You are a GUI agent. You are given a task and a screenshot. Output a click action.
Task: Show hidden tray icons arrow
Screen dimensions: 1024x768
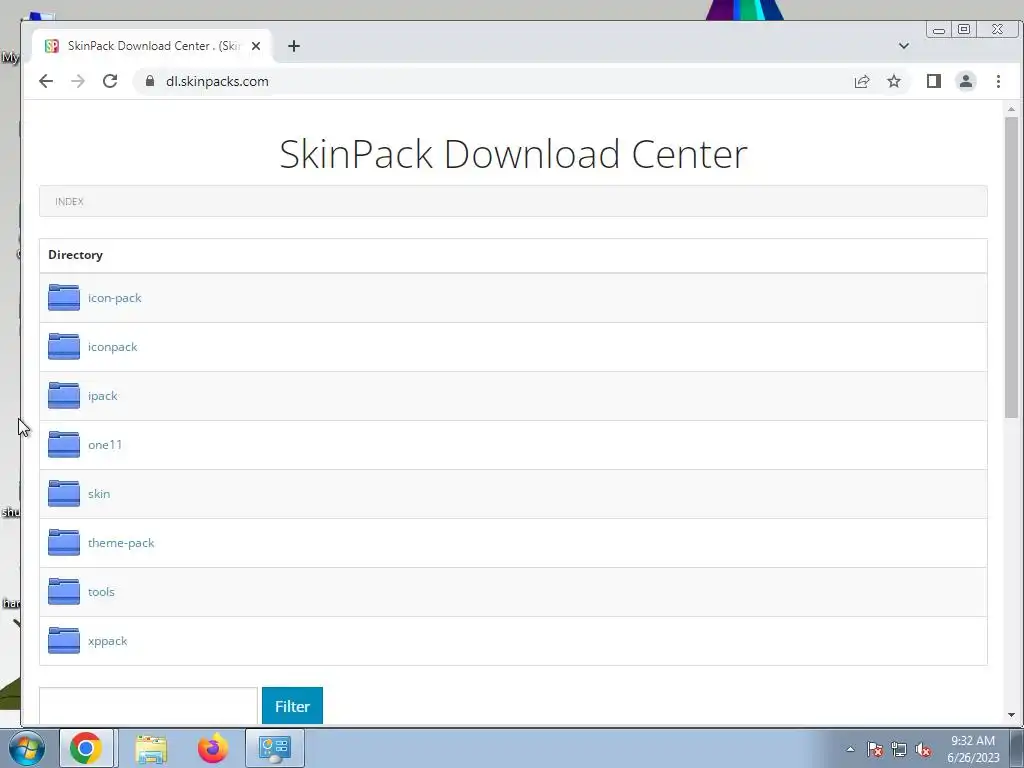pyautogui.click(x=850, y=749)
